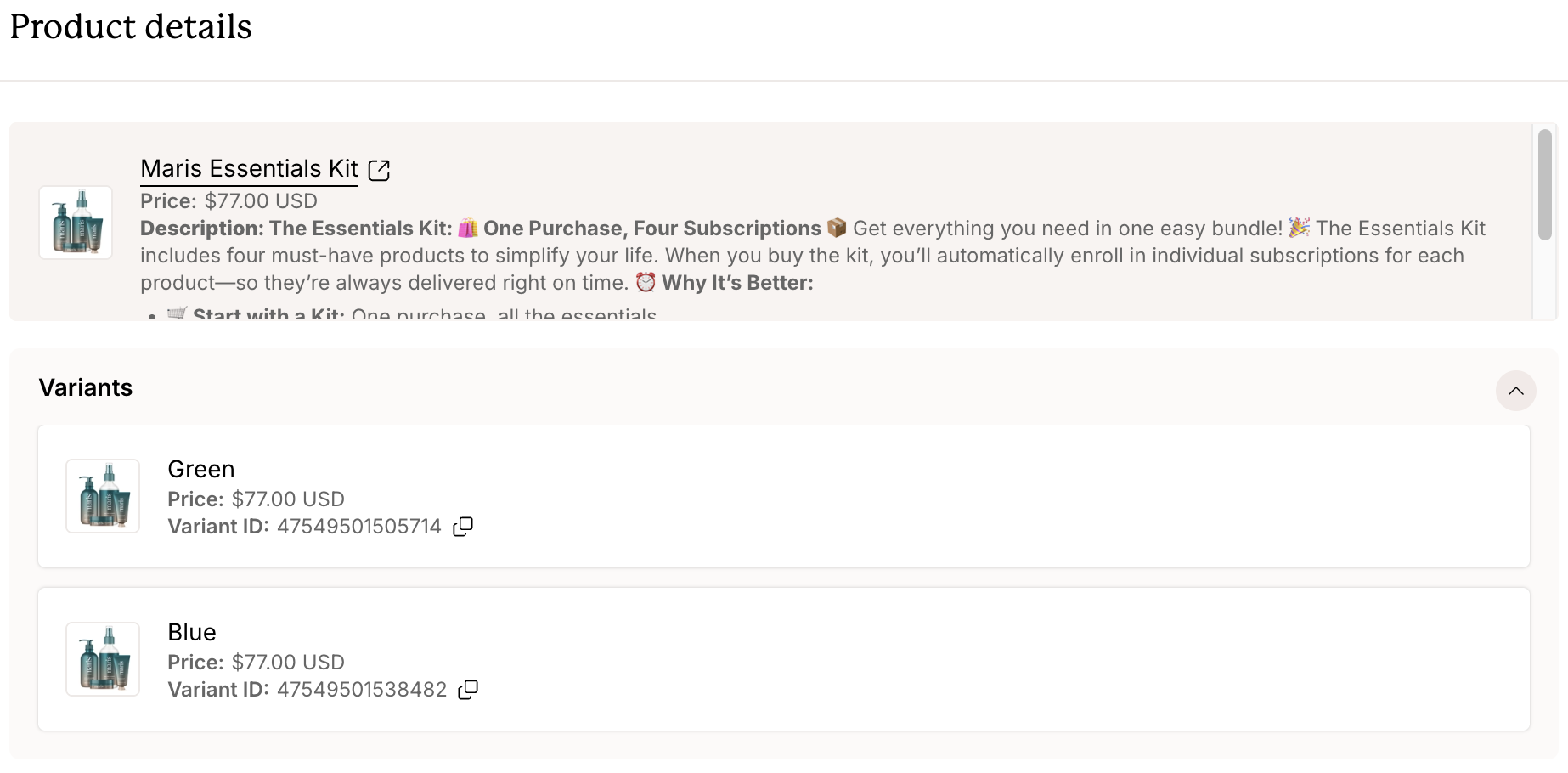
Task: Click the Product details page heading
Action: [131, 27]
